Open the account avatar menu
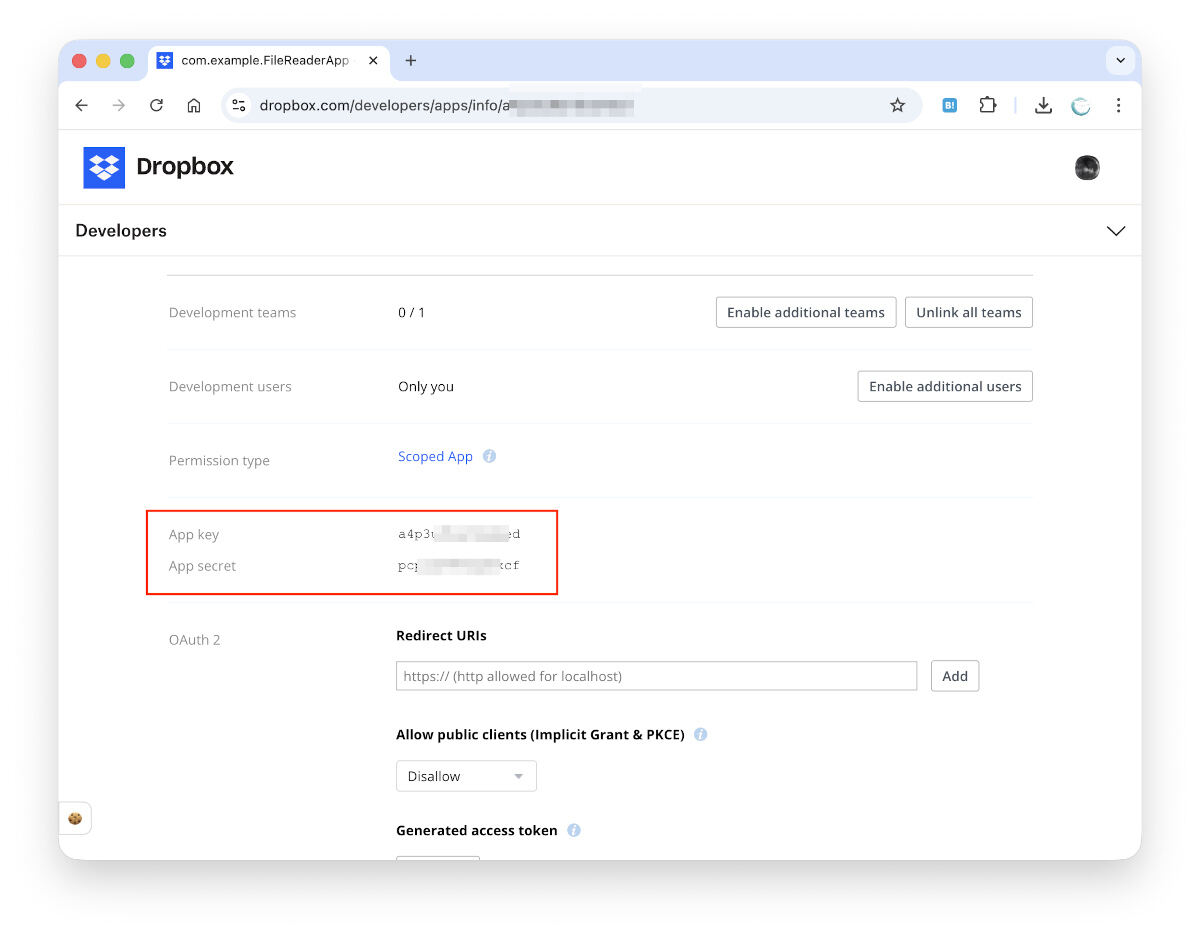The image size is (1200, 937). 1087,168
